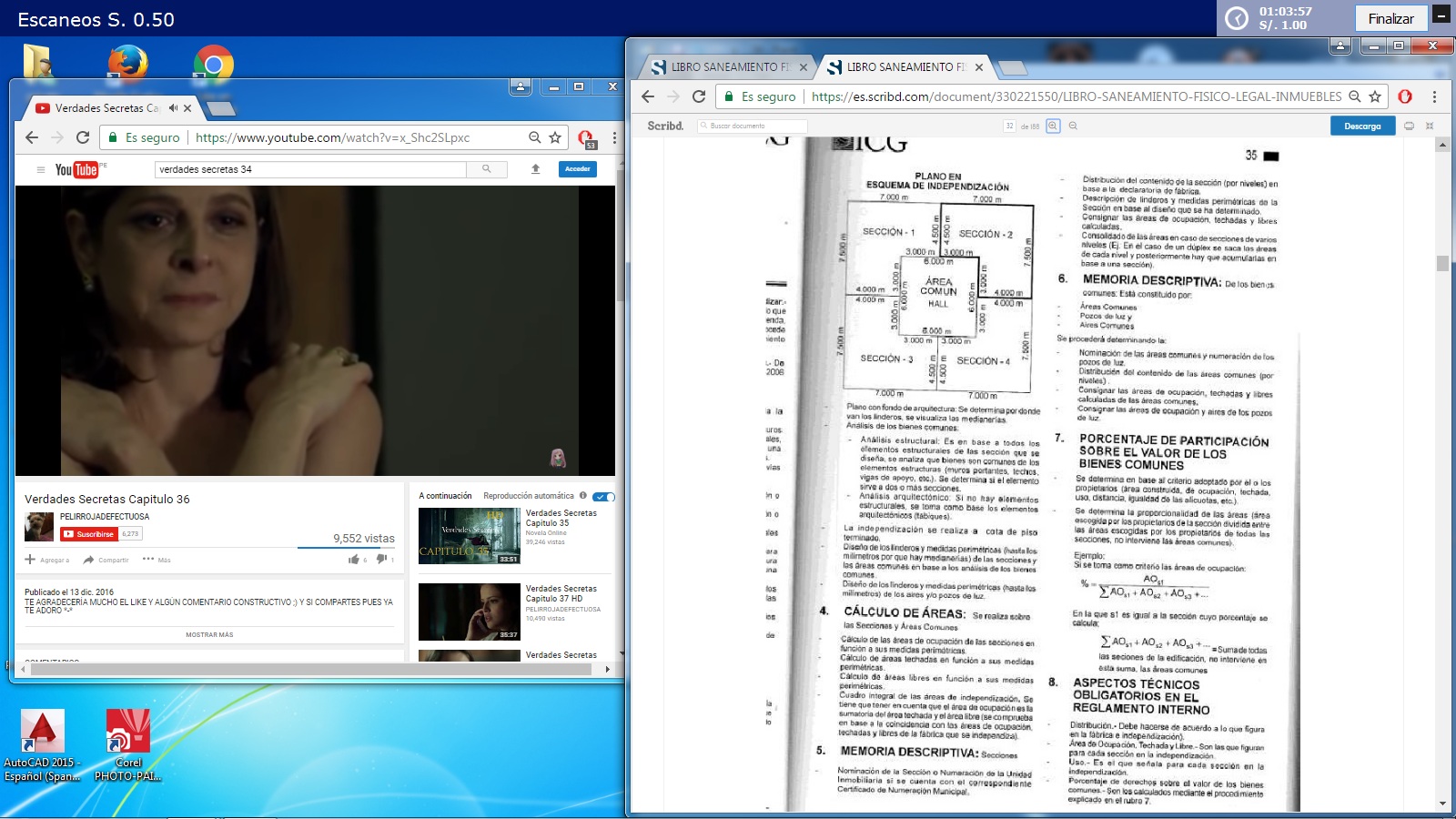The height and width of the screenshot is (819, 1456).
Task: Click the YouTube upload arrow icon
Action: point(536,169)
